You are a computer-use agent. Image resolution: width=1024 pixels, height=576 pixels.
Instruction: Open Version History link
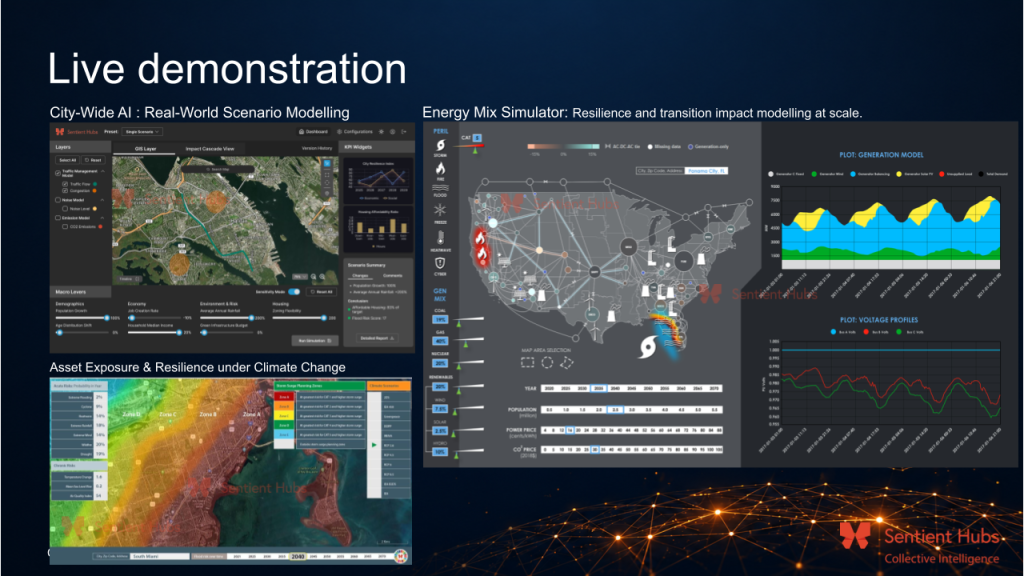click(317, 149)
